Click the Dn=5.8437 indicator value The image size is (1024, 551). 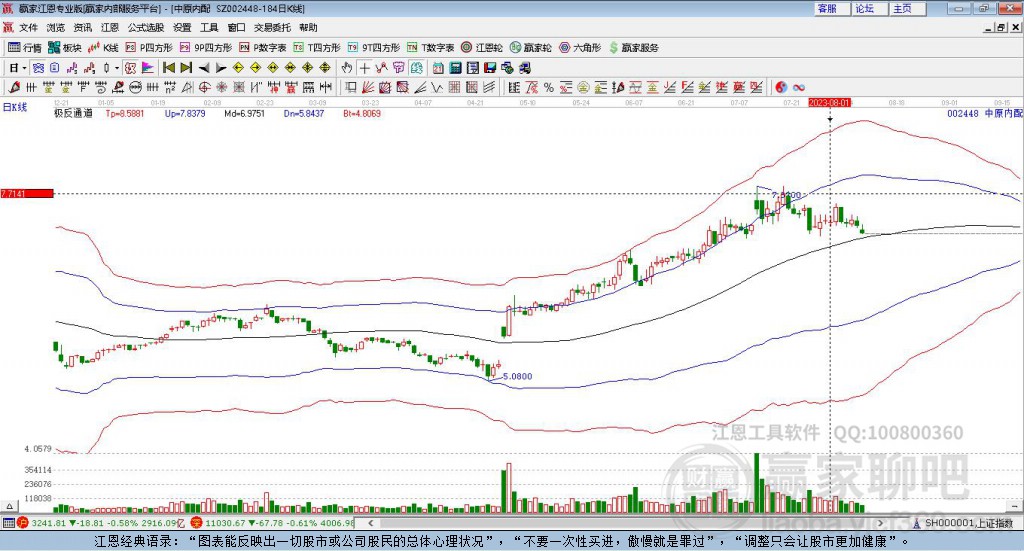click(304, 113)
